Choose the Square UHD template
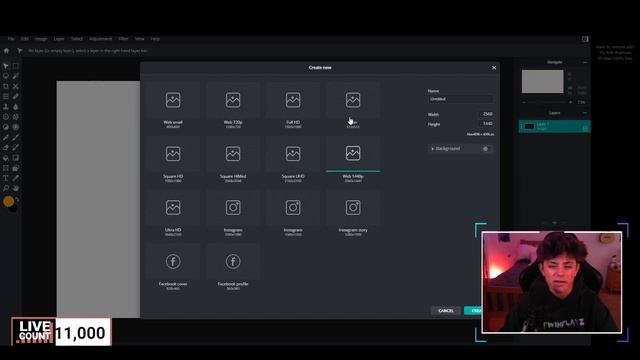 [x=293, y=159]
